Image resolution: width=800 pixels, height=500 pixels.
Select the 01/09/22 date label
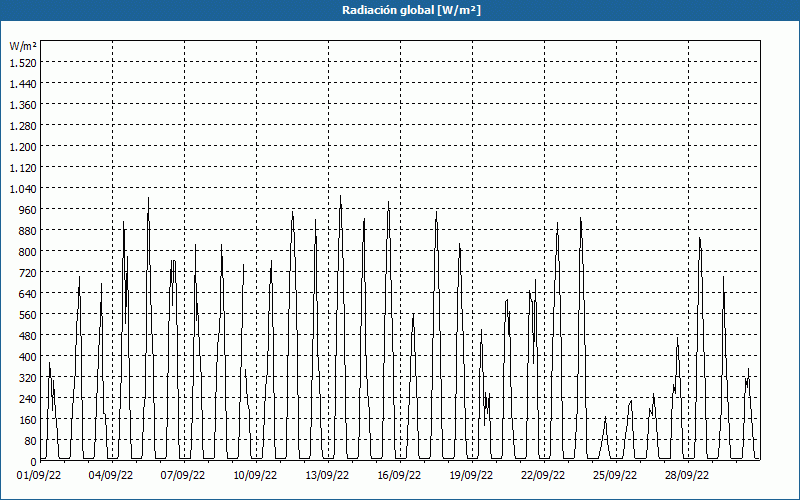pyautogui.click(x=39, y=475)
